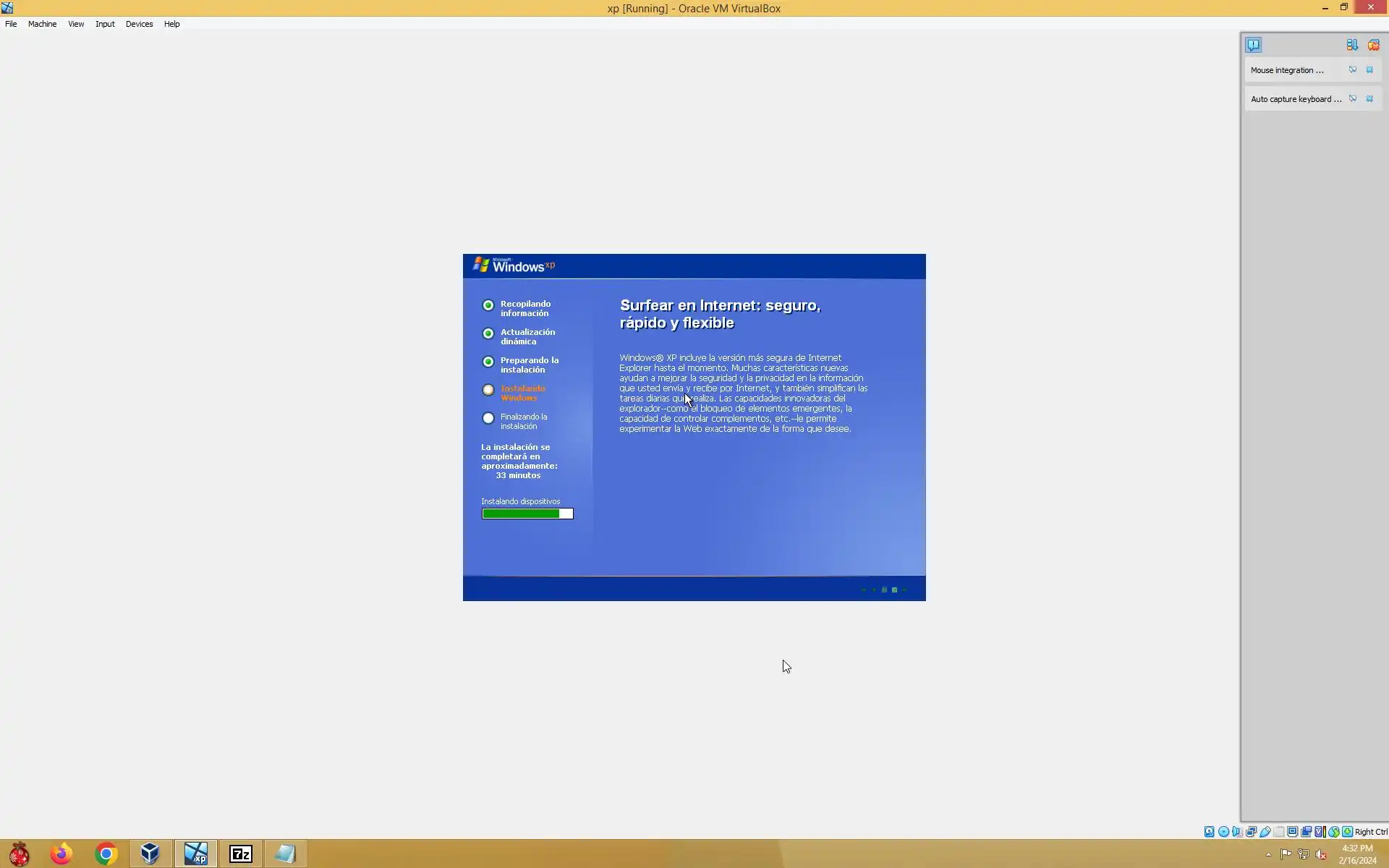Image resolution: width=1389 pixels, height=868 pixels.
Task: Click the Instalando dispositivos progress bar
Action: 527,514
